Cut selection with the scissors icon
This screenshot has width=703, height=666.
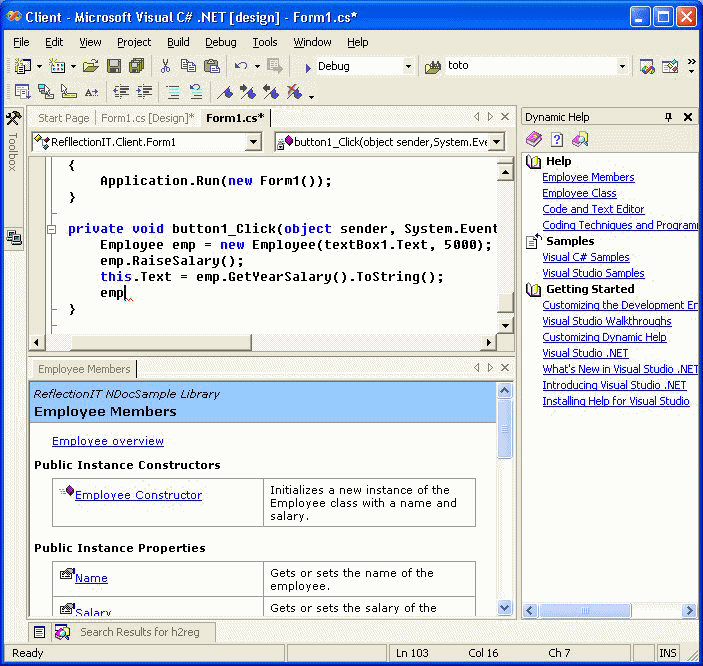pyautogui.click(x=165, y=66)
